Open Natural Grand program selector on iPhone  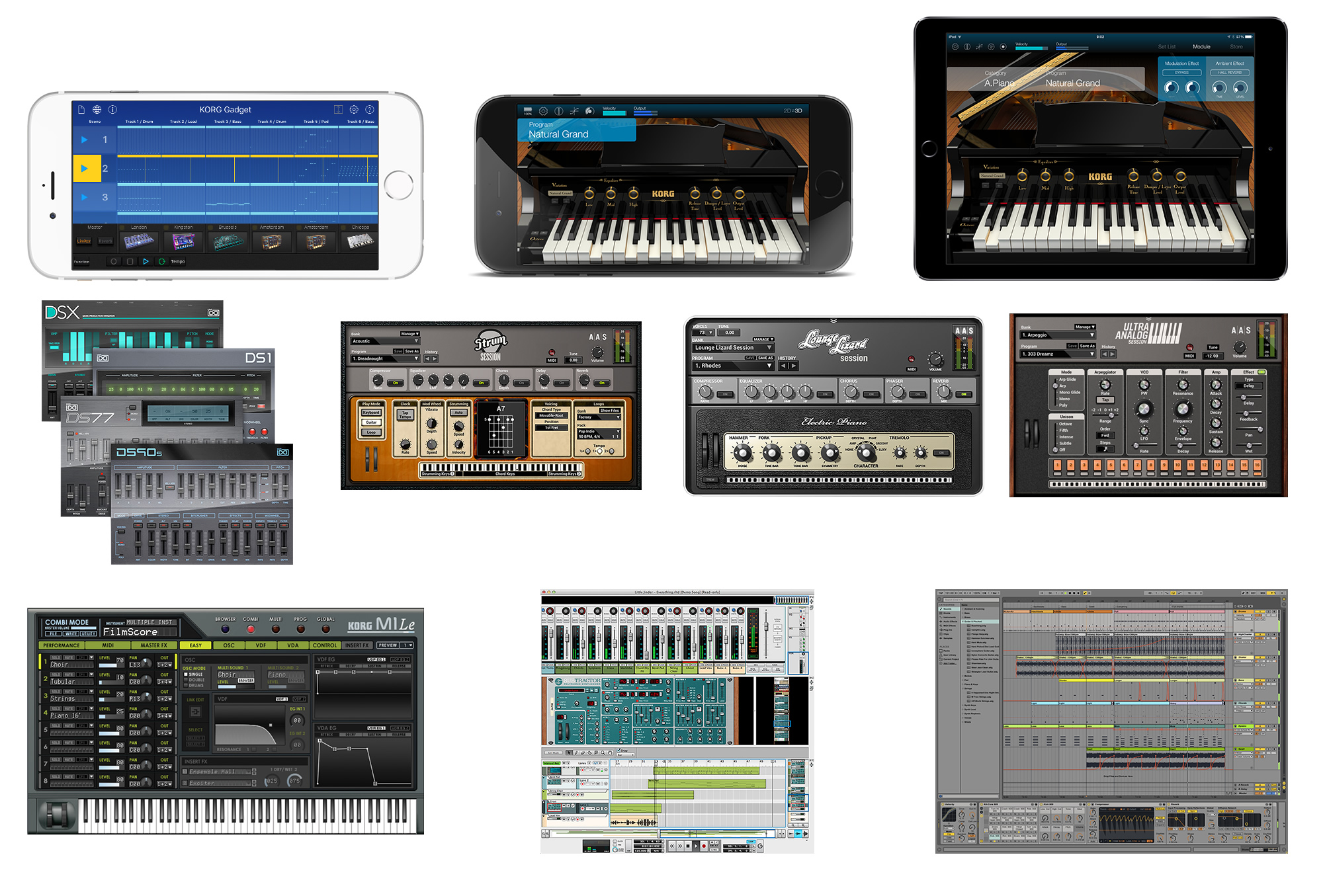coord(576,130)
